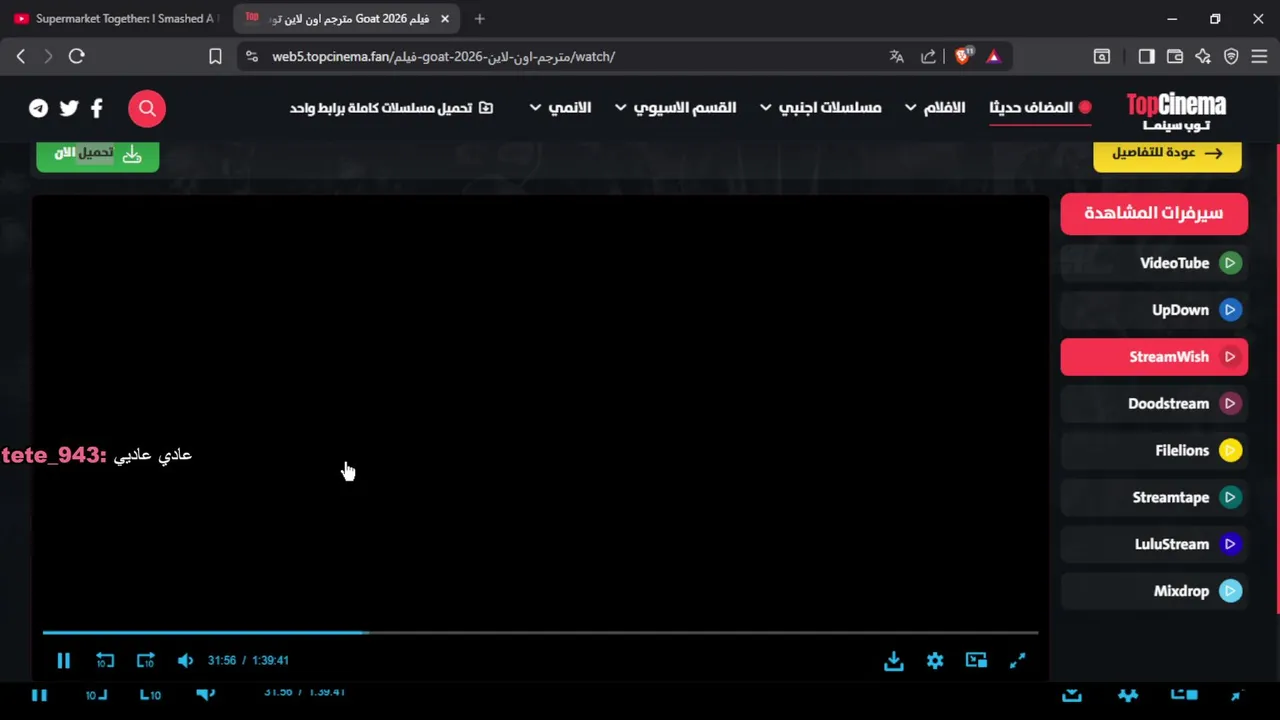Viewport: 1280px width, 720px height.
Task: Go forward in browser history
Action: [48, 57]
